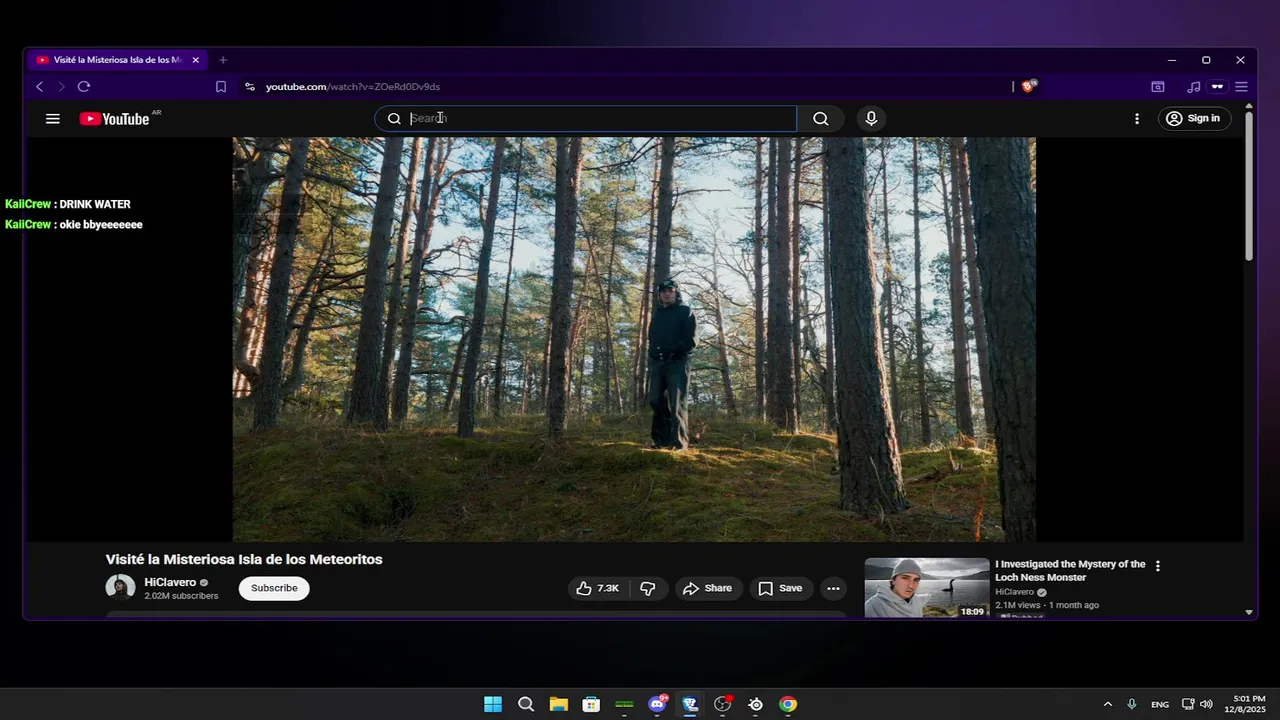Open a new tab with plus button
Image resolution: width=1280 pixels, height=720 pixels.
223,60
